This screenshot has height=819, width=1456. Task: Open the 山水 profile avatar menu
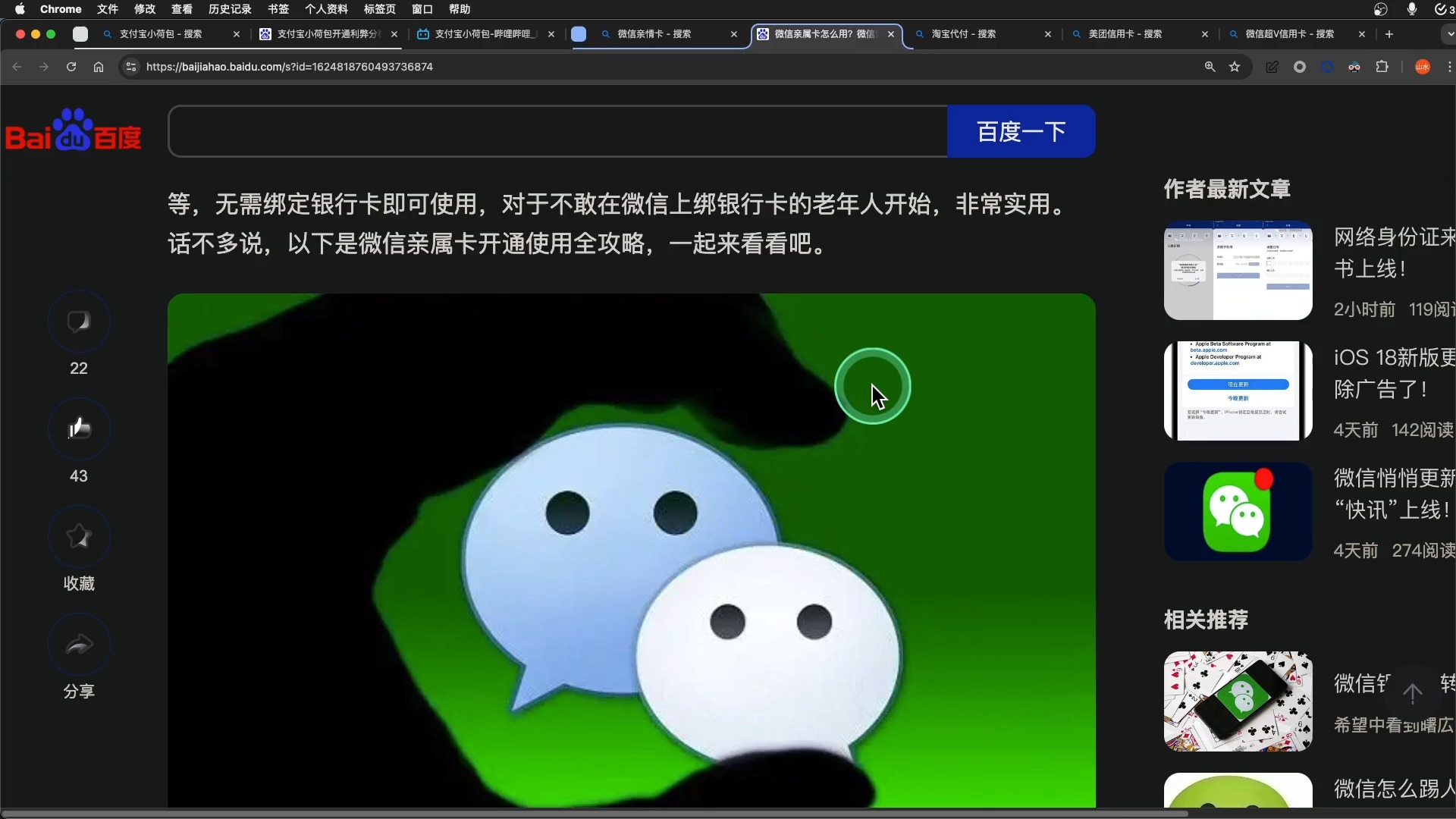(1423, 67)
